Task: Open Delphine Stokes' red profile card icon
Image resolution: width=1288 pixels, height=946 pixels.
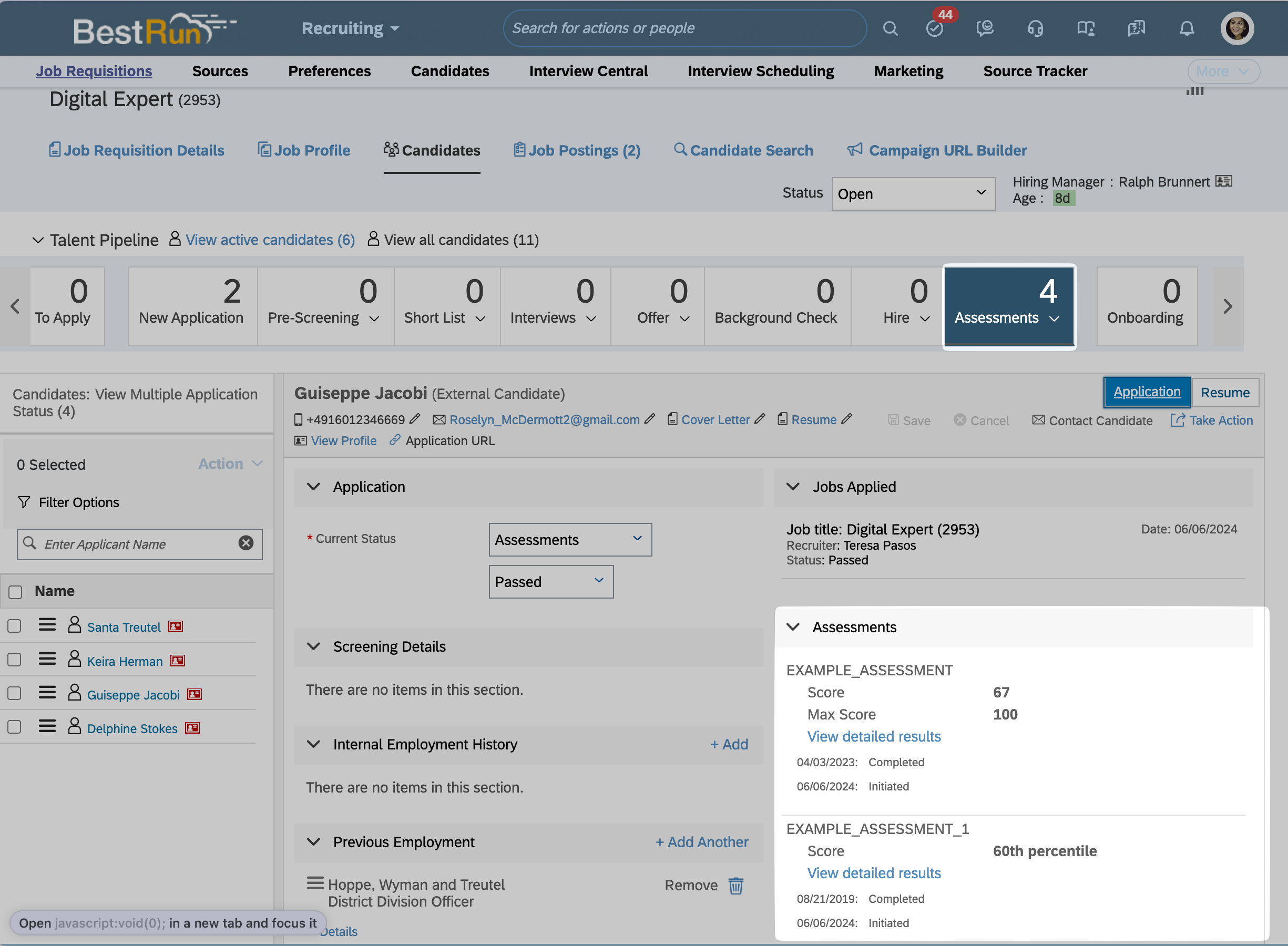Action: 192,728
